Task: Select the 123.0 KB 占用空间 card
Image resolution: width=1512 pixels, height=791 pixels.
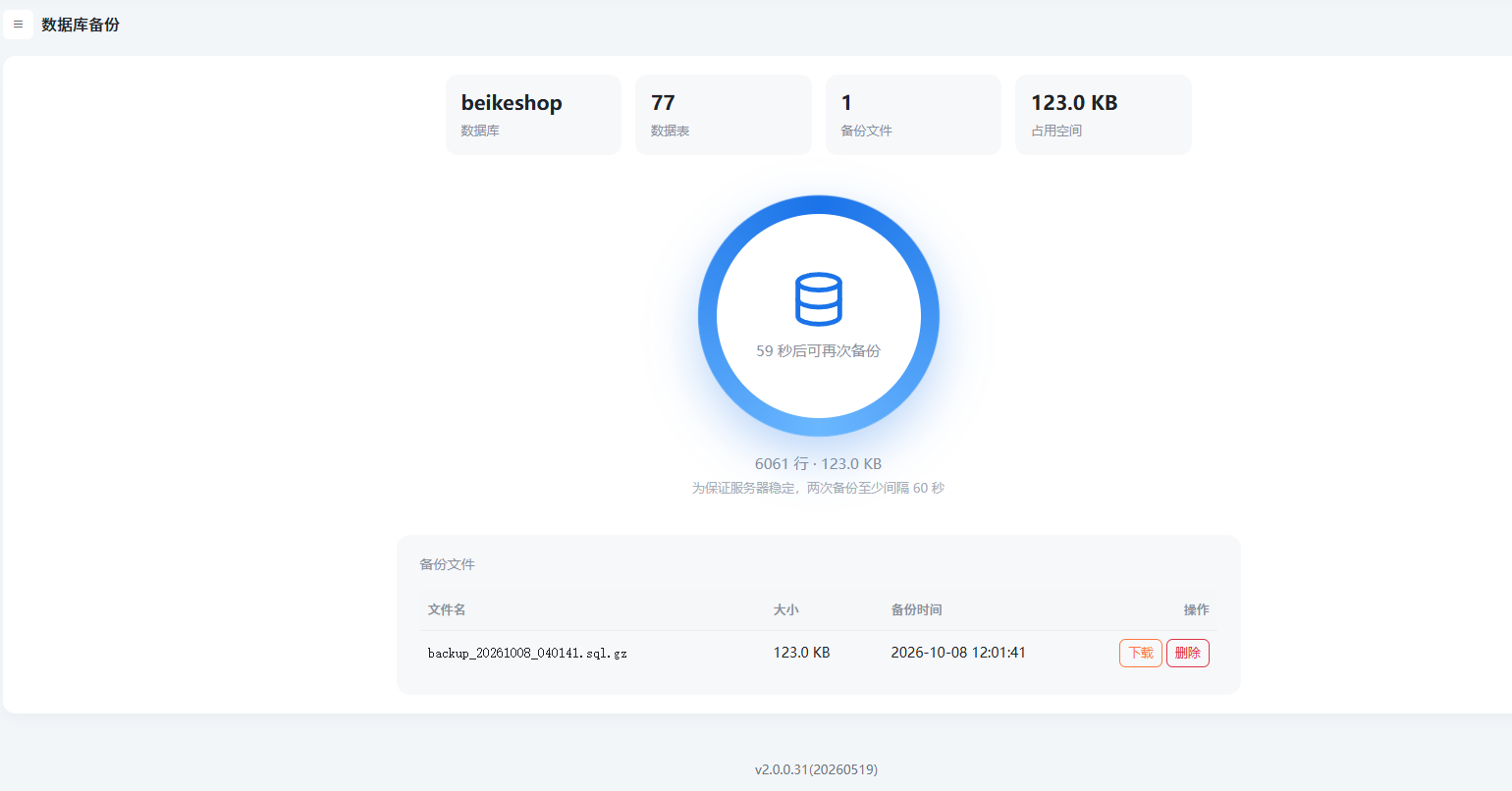Action: 1104,115
